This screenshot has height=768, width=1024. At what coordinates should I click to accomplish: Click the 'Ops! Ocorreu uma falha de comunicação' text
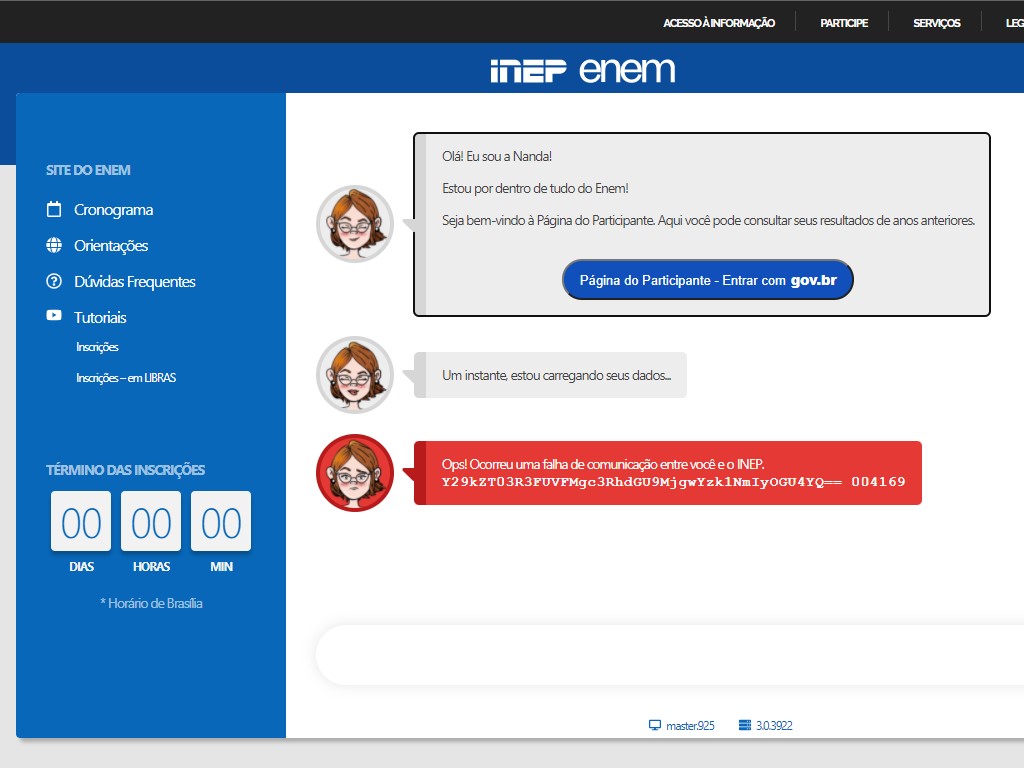point(603,464)
